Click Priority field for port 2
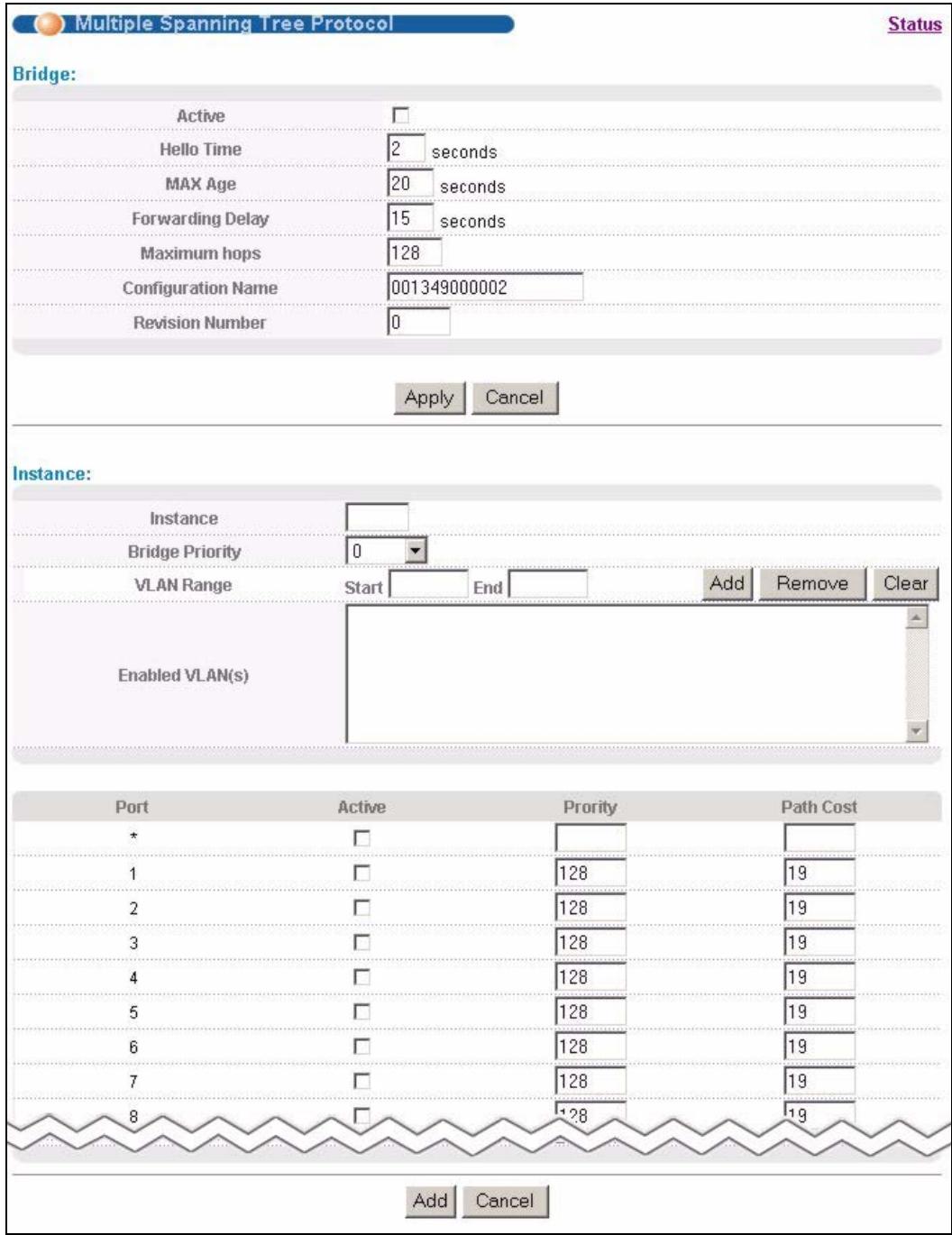This screenshot has height=1235, width=952. click(590, 908)
